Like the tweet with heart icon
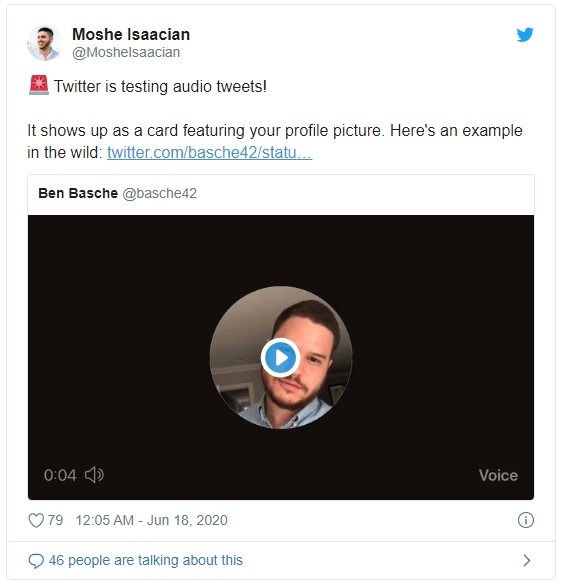562x588 pixels. (x=36, y=520)
